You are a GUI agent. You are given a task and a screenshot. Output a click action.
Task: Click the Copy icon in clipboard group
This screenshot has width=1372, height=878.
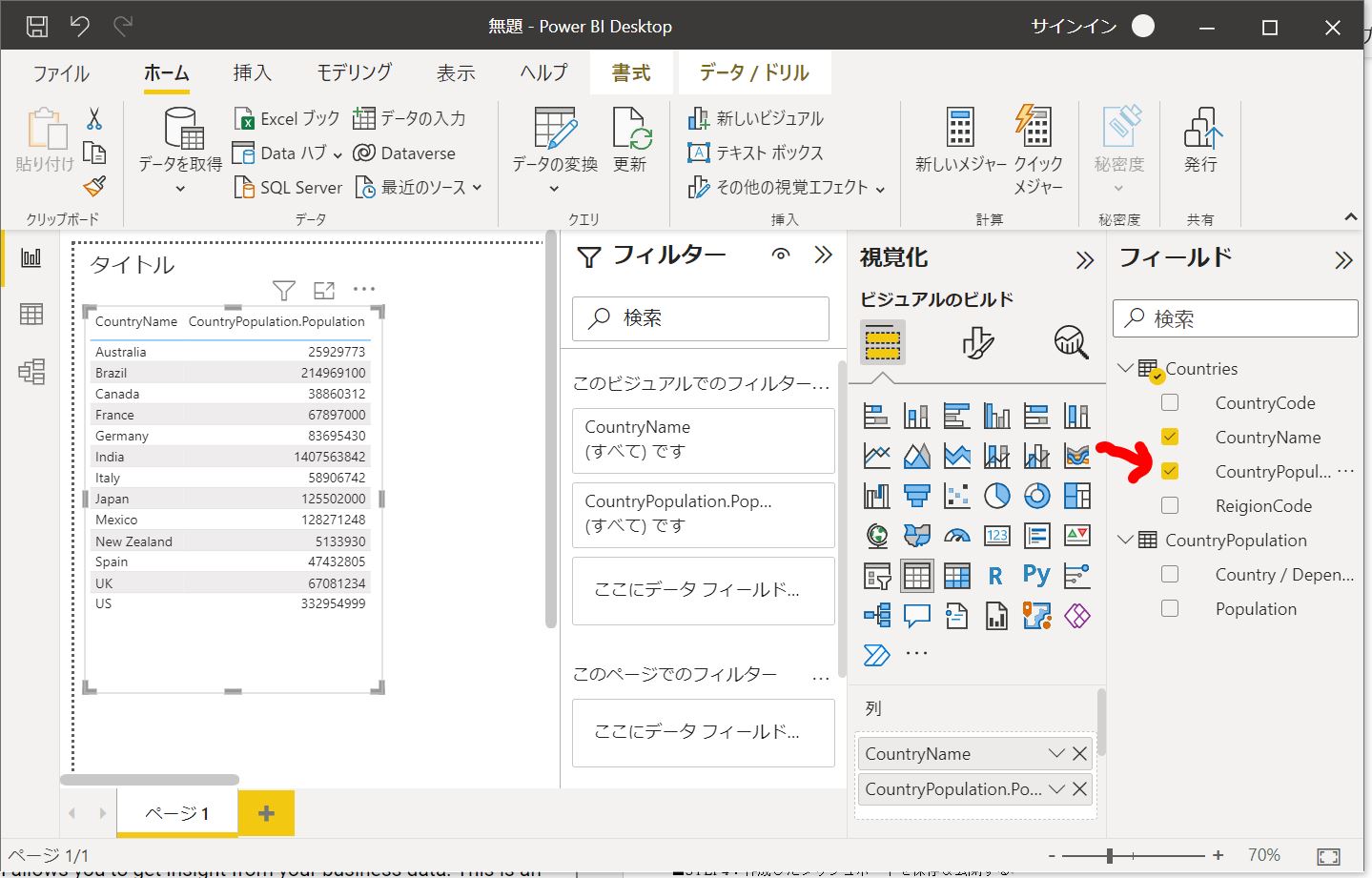click(94, 153)
